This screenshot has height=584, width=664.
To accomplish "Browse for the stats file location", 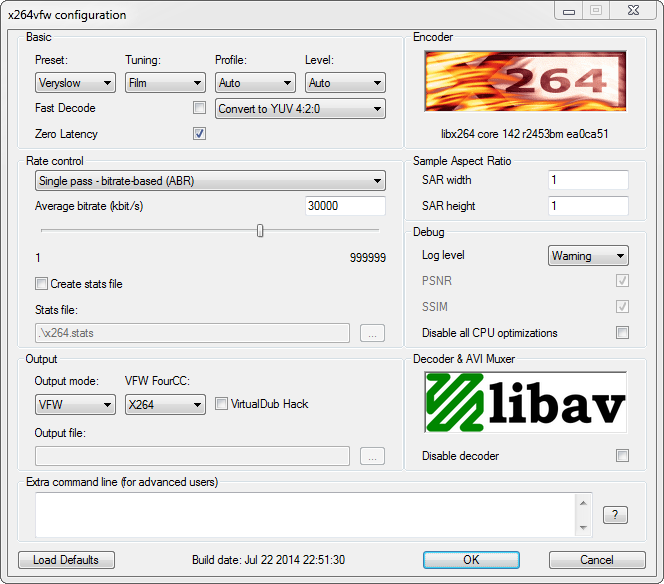I will [x=372, y=333].
